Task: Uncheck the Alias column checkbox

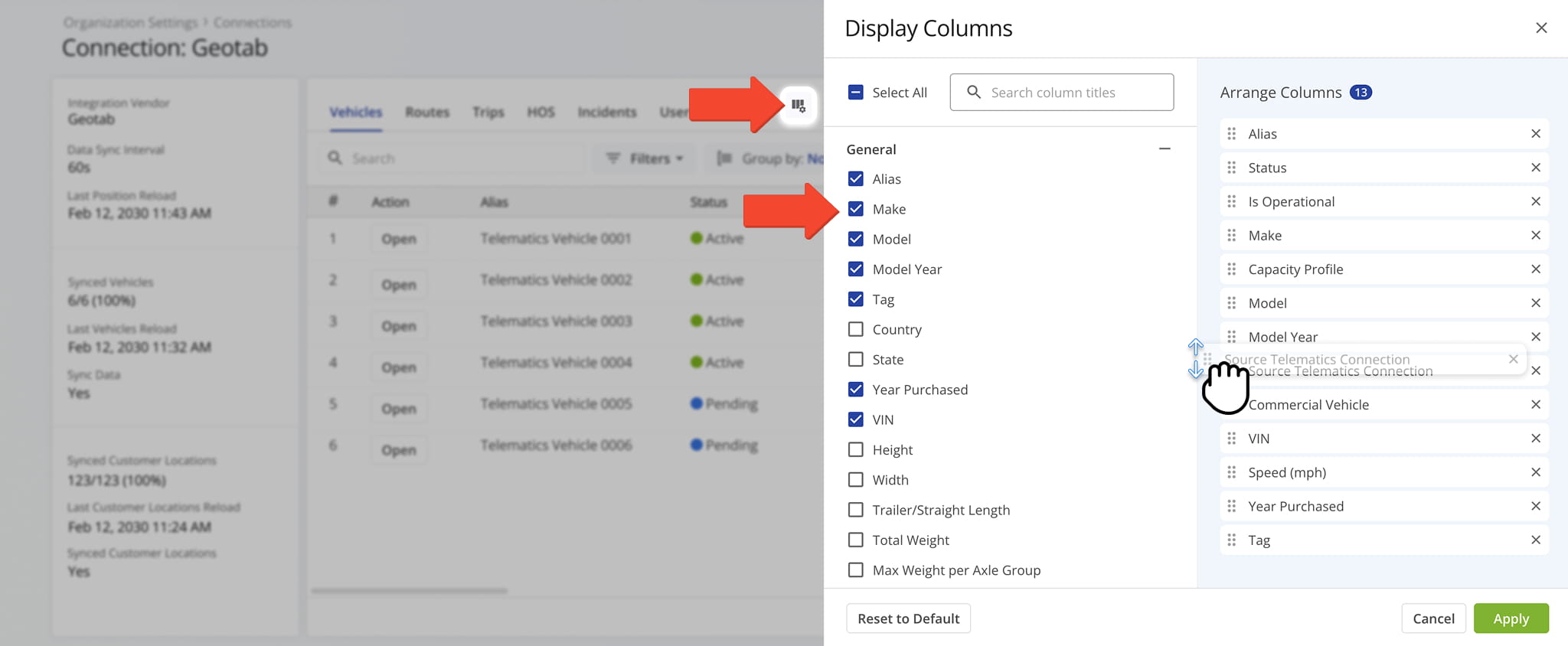Action: click(x=856, y=179)
